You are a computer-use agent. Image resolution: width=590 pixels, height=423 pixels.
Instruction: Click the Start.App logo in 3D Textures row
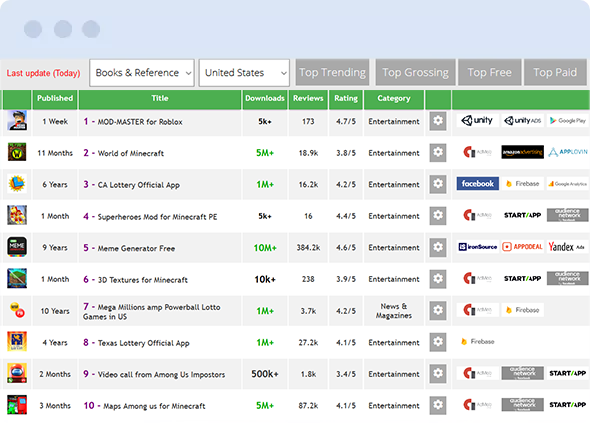pyautogui.click(x=522, y=278)
